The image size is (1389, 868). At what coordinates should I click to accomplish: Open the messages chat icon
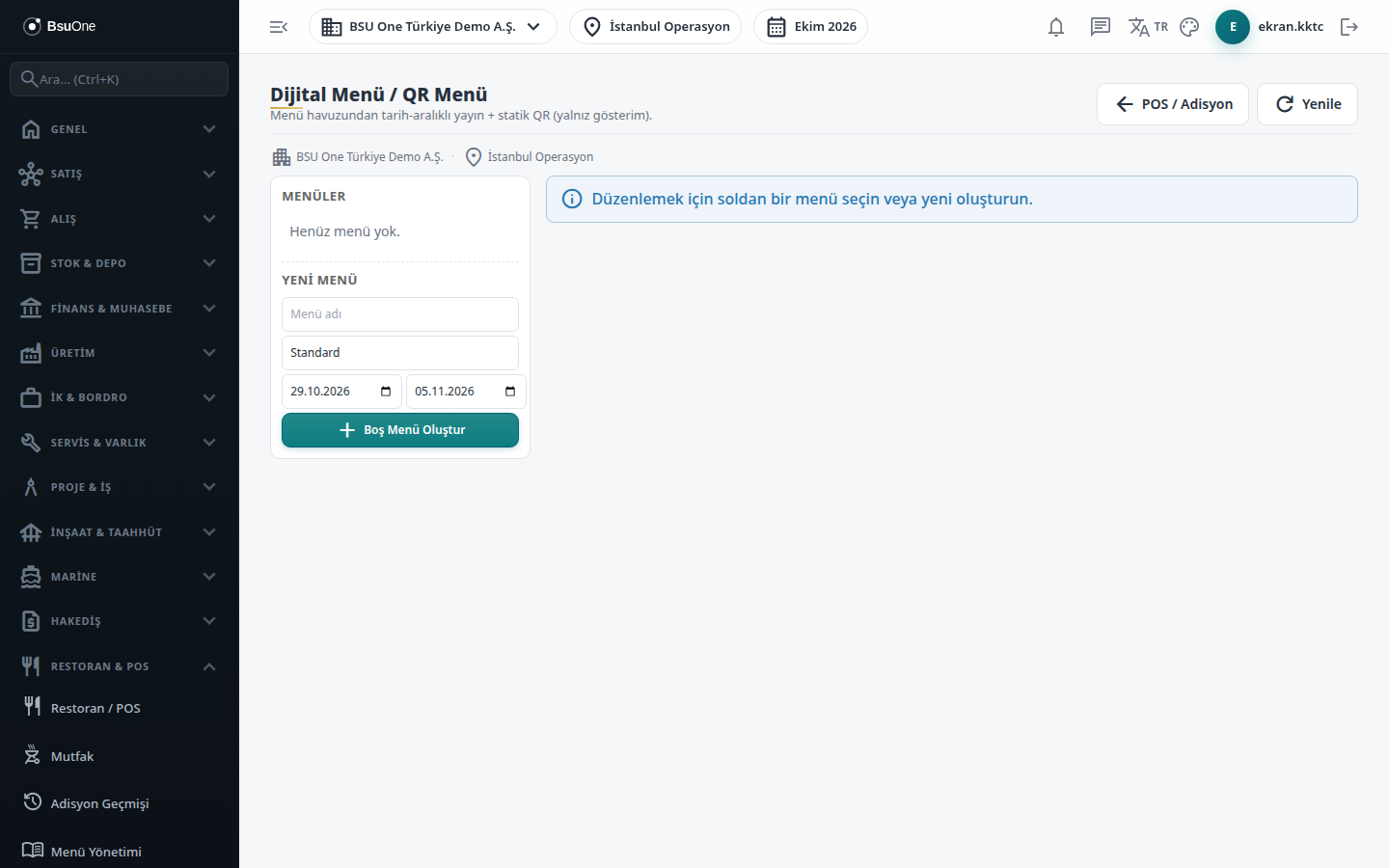[x=1100, y=27]
